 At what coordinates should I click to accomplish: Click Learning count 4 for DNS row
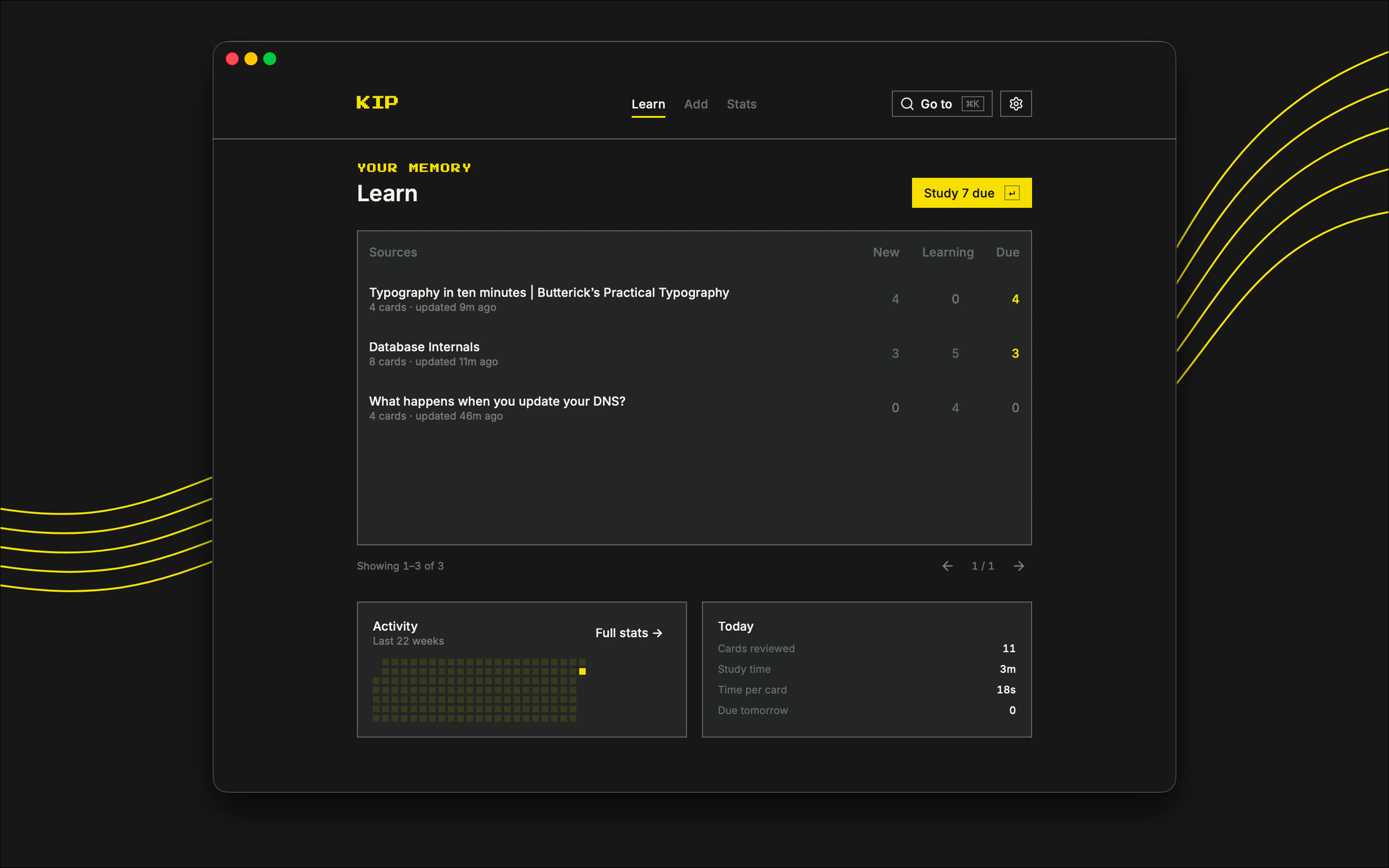[x=955, y=408]
